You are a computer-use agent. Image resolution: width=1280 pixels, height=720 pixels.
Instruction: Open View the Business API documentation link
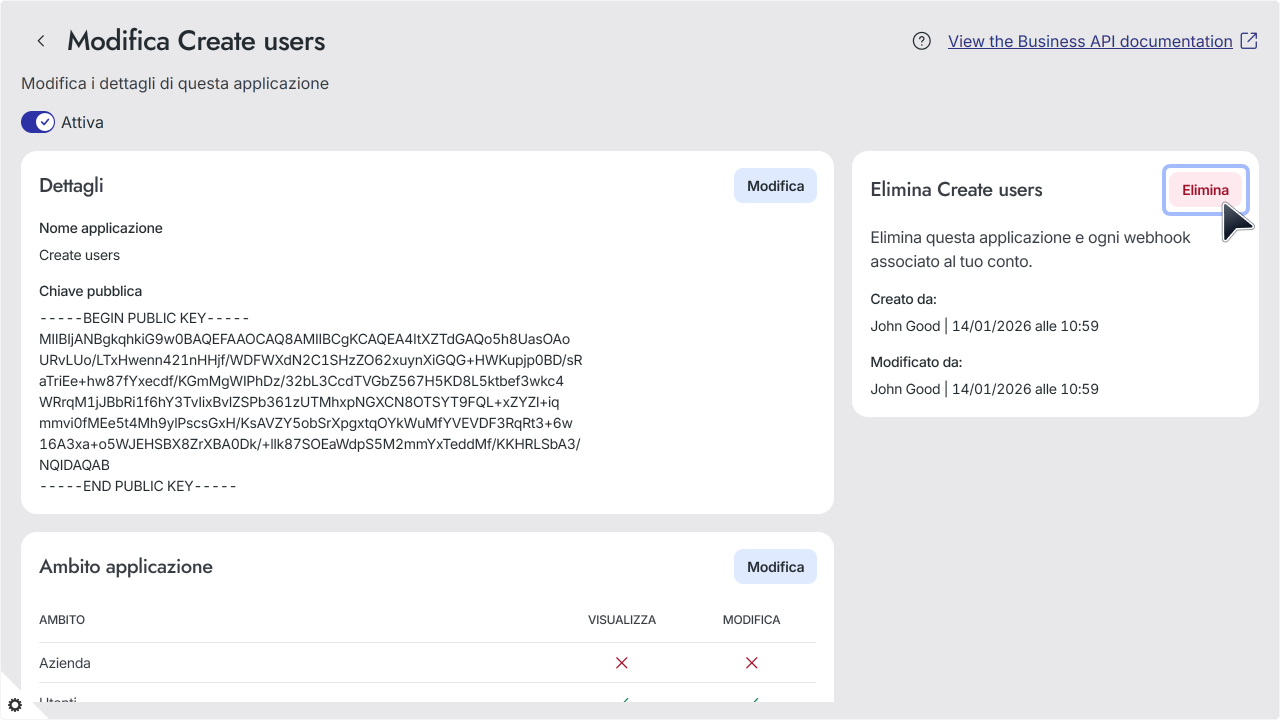[1090, 41]
